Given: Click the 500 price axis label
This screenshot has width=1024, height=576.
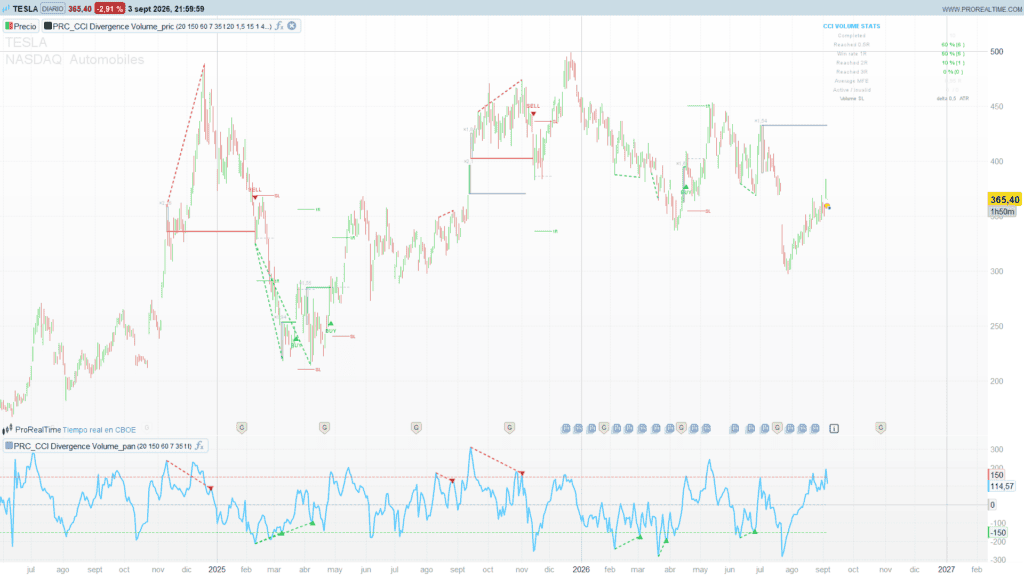Looking at the screenshot, I should 997,52.
